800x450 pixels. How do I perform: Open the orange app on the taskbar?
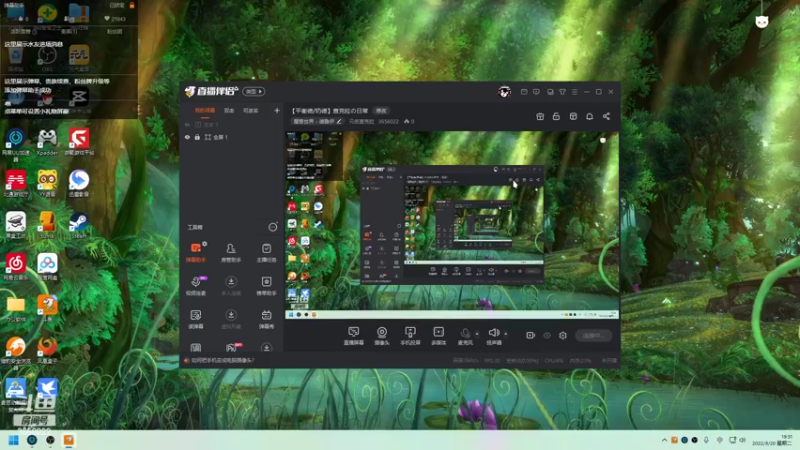click(x=69, y=440)
